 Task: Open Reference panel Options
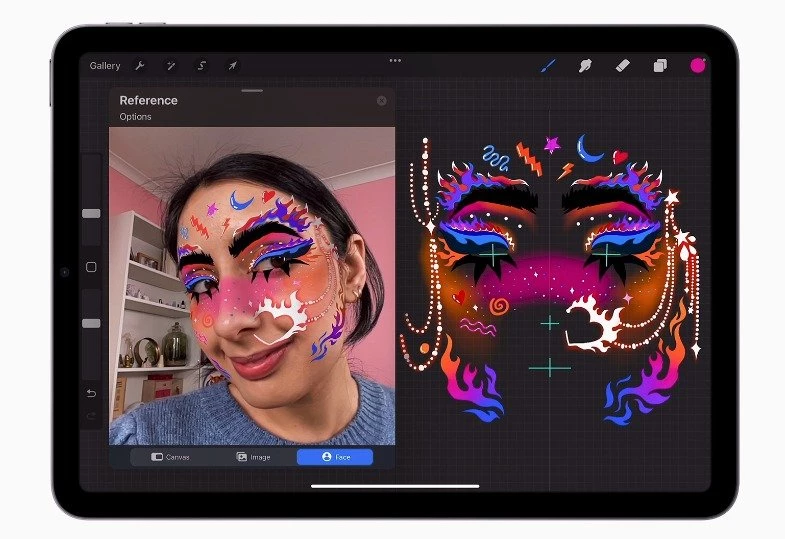click(x=135, y=117)
